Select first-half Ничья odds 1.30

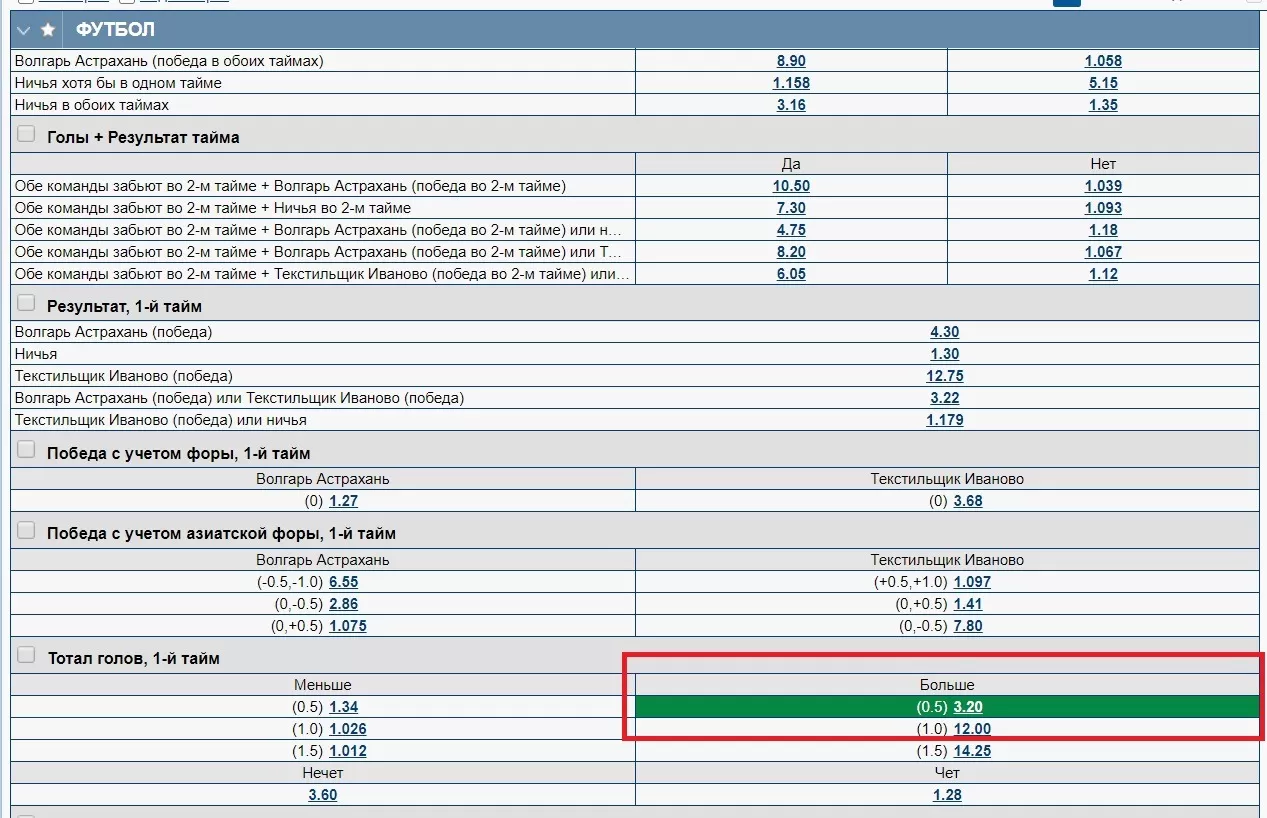[x=944, y=354]
